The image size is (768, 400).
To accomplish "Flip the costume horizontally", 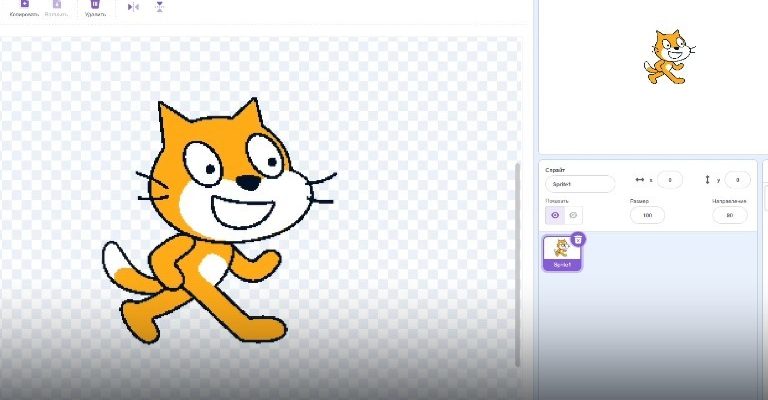I will coord(133,6).
